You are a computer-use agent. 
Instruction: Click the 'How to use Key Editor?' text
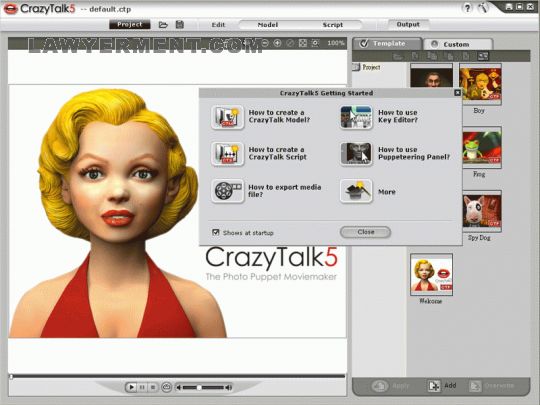click(x=398, y=116)
